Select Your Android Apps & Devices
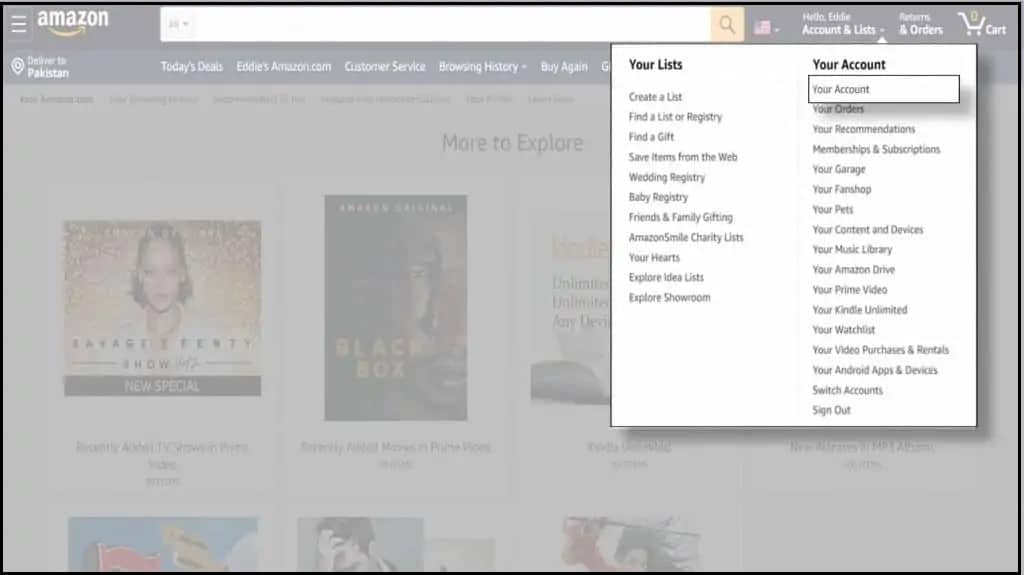Viewport: 1024px width, 575px height. (874, 370)
